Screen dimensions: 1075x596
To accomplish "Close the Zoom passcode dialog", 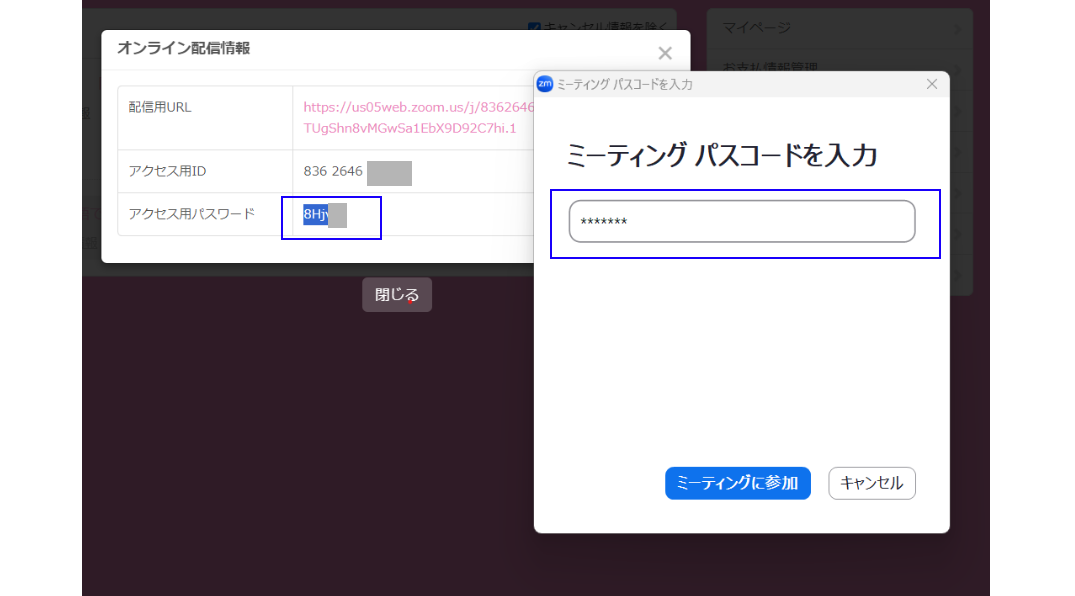I will [x=932, y=84].
